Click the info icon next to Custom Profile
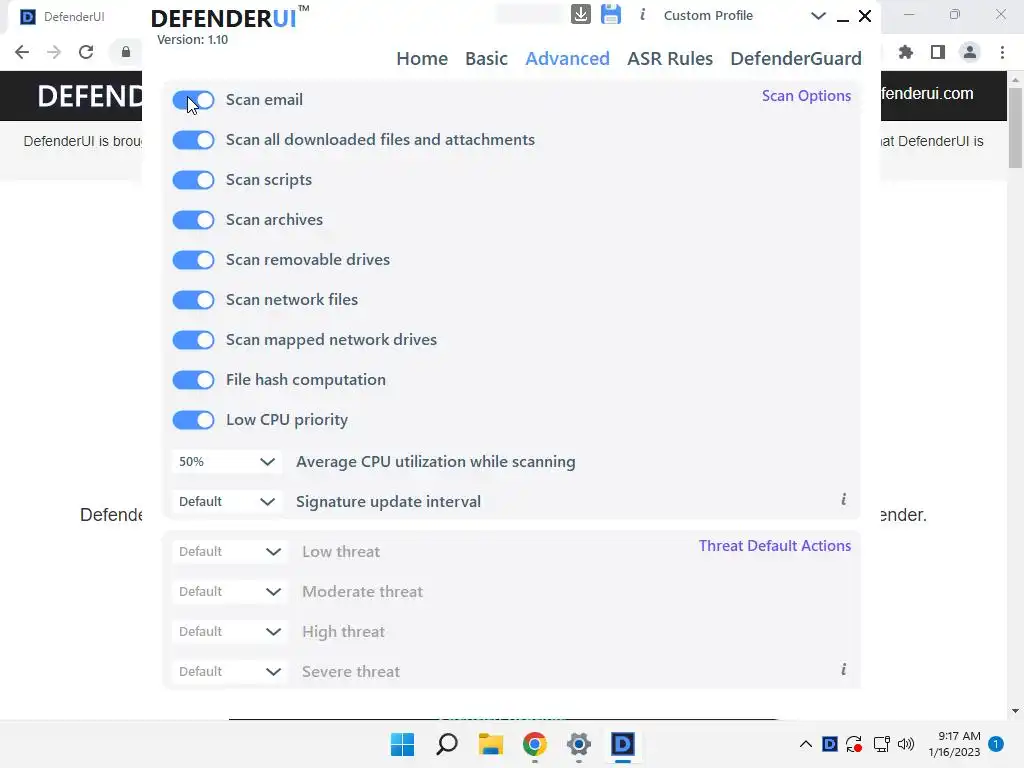This screenshot has height=768, width=1024. tap(643, 14)
